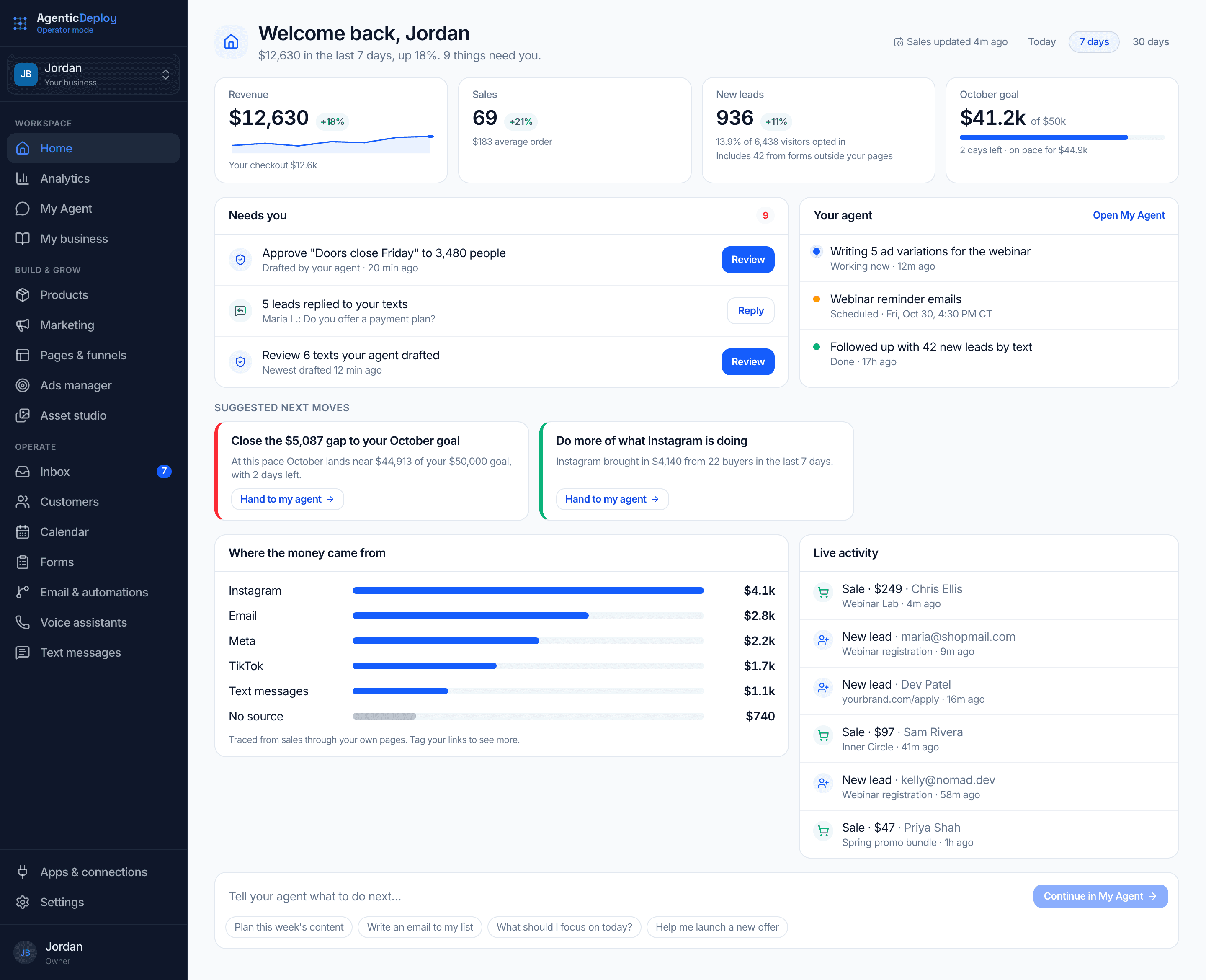Open New lead kelly@nomad.dev row

pyautogui.click(x=989, y=787)
